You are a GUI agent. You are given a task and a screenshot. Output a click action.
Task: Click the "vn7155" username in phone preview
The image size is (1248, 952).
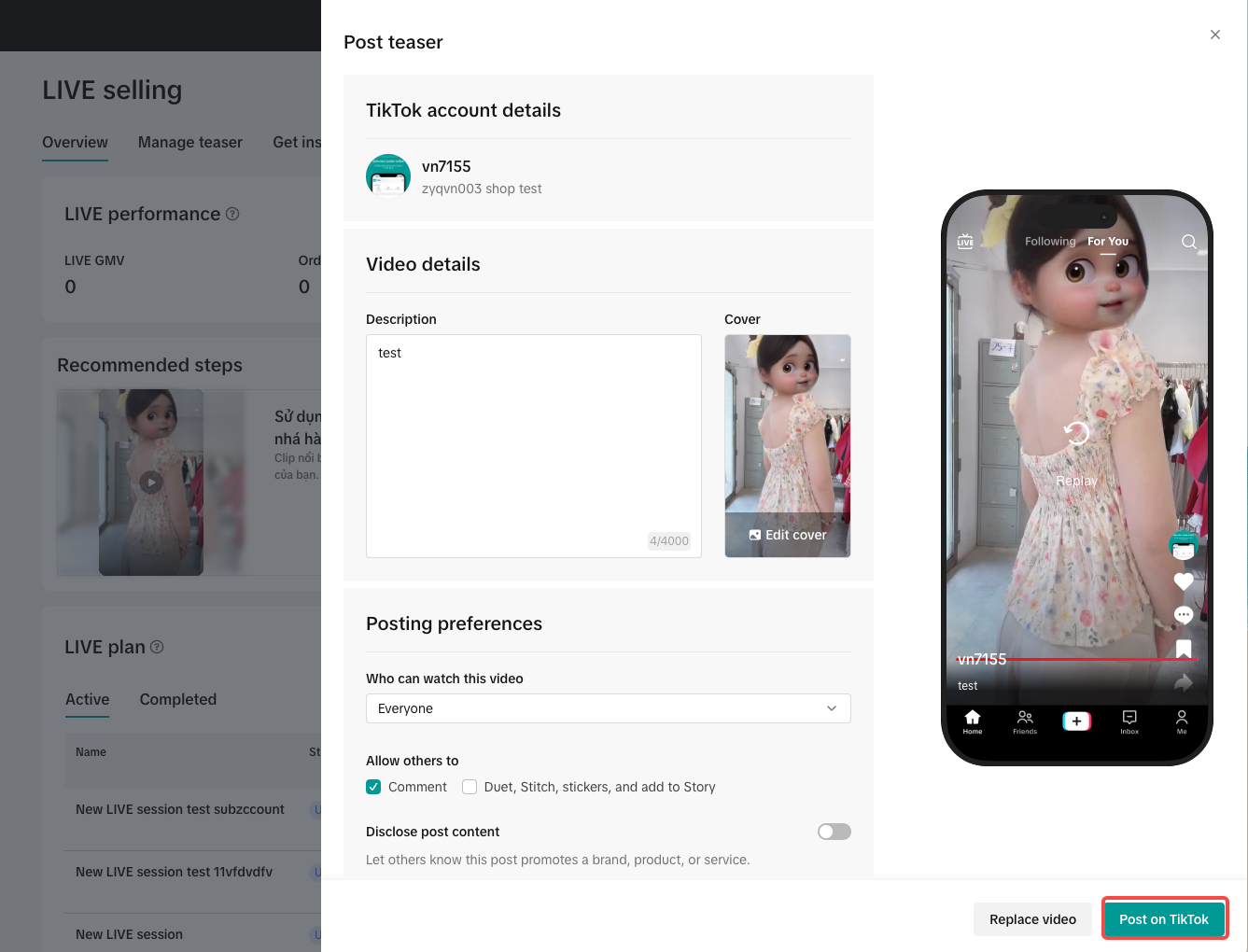[982, 659]
